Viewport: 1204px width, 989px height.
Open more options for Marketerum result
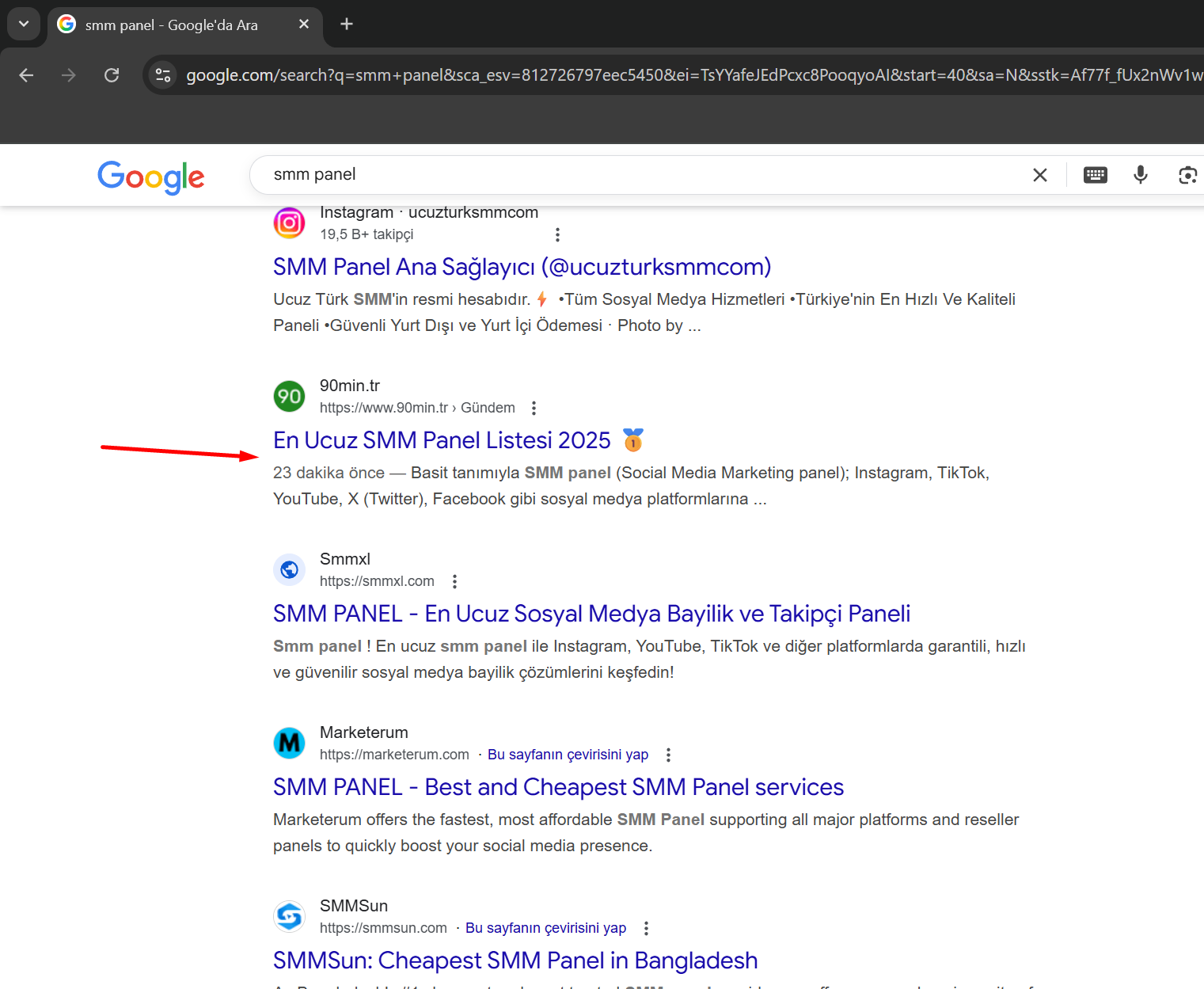(x=668, y=755)
